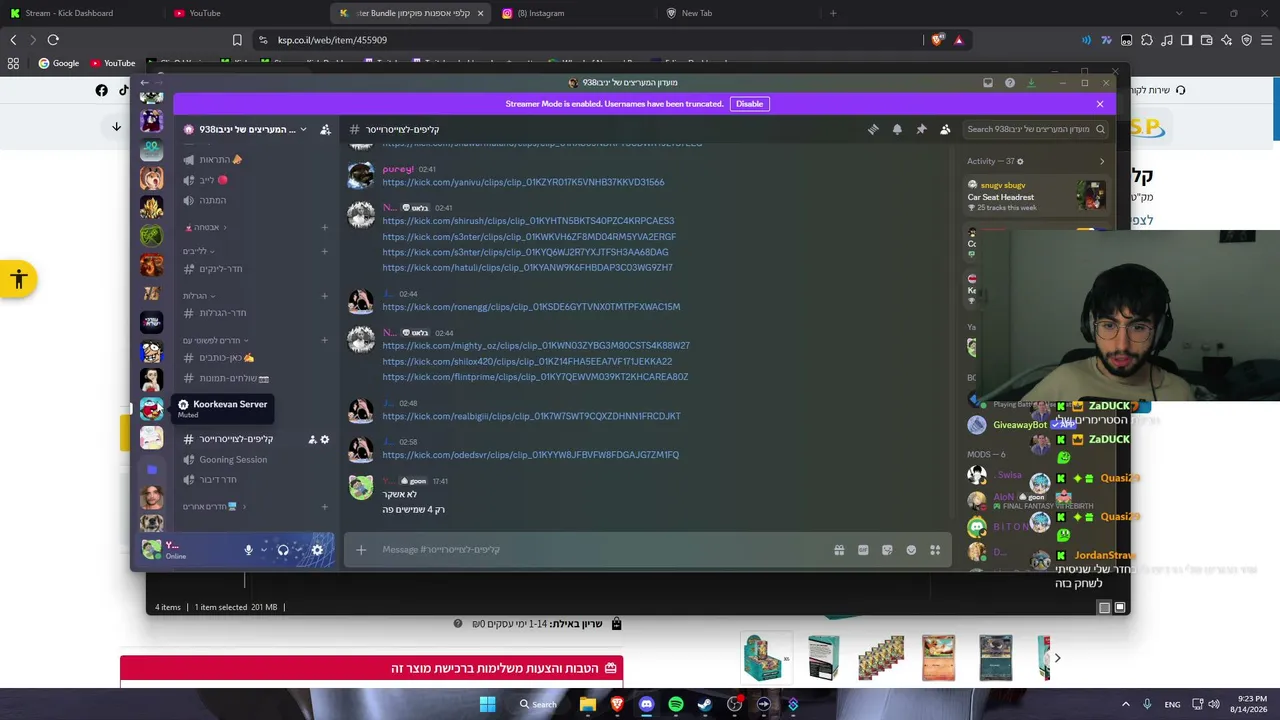Click the browser address bar ksp.co.il URL

(x=332, y=40)
